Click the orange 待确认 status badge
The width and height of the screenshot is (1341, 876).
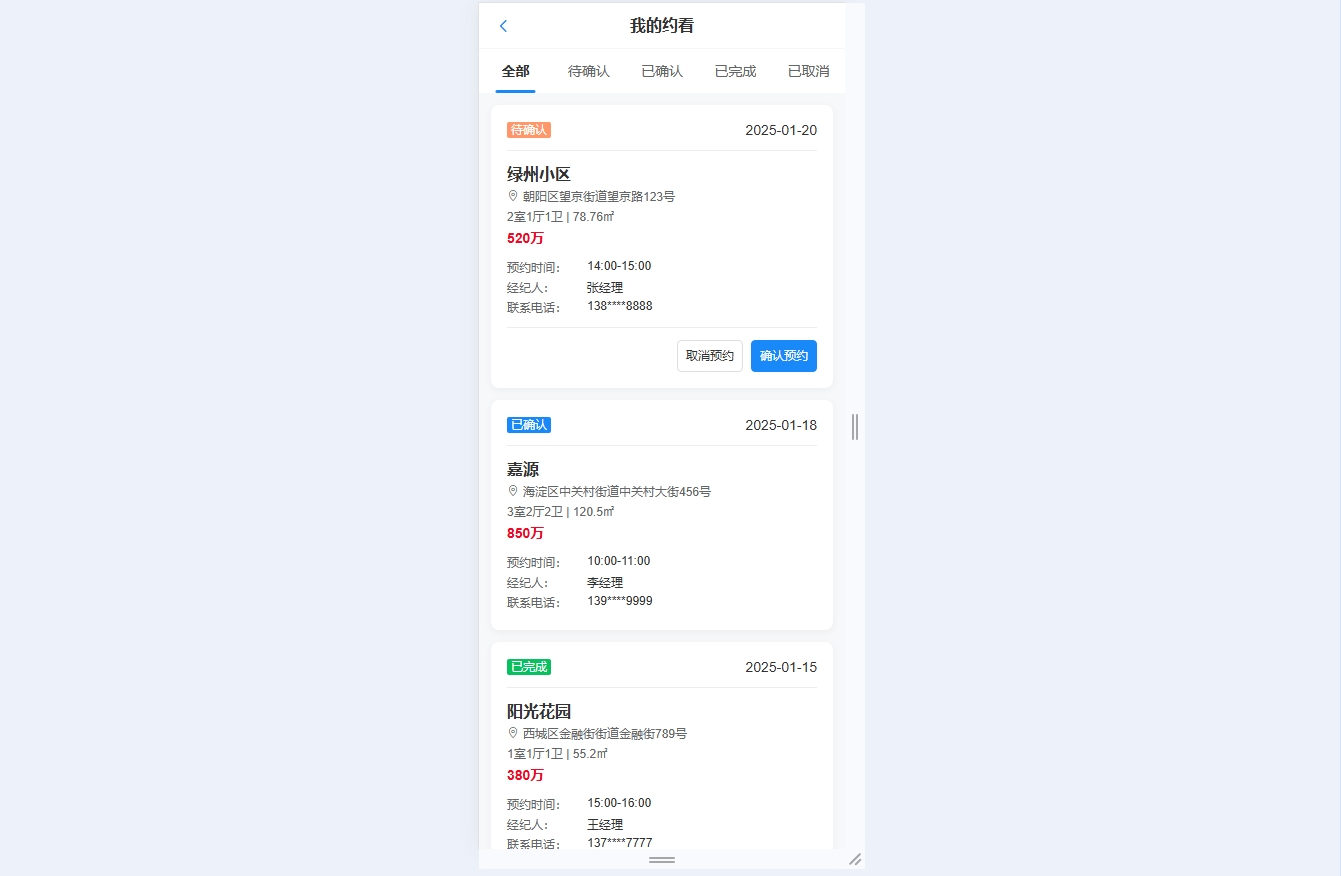(528, 130)
